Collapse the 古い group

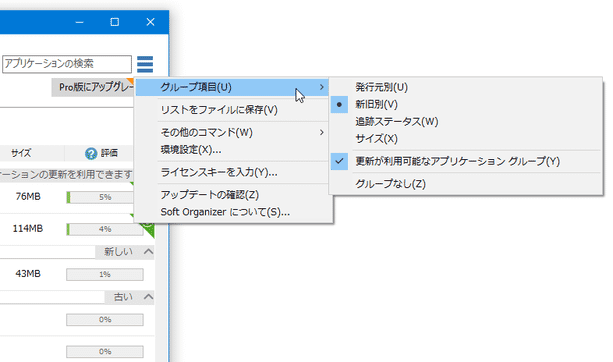[x=148, y=297]
